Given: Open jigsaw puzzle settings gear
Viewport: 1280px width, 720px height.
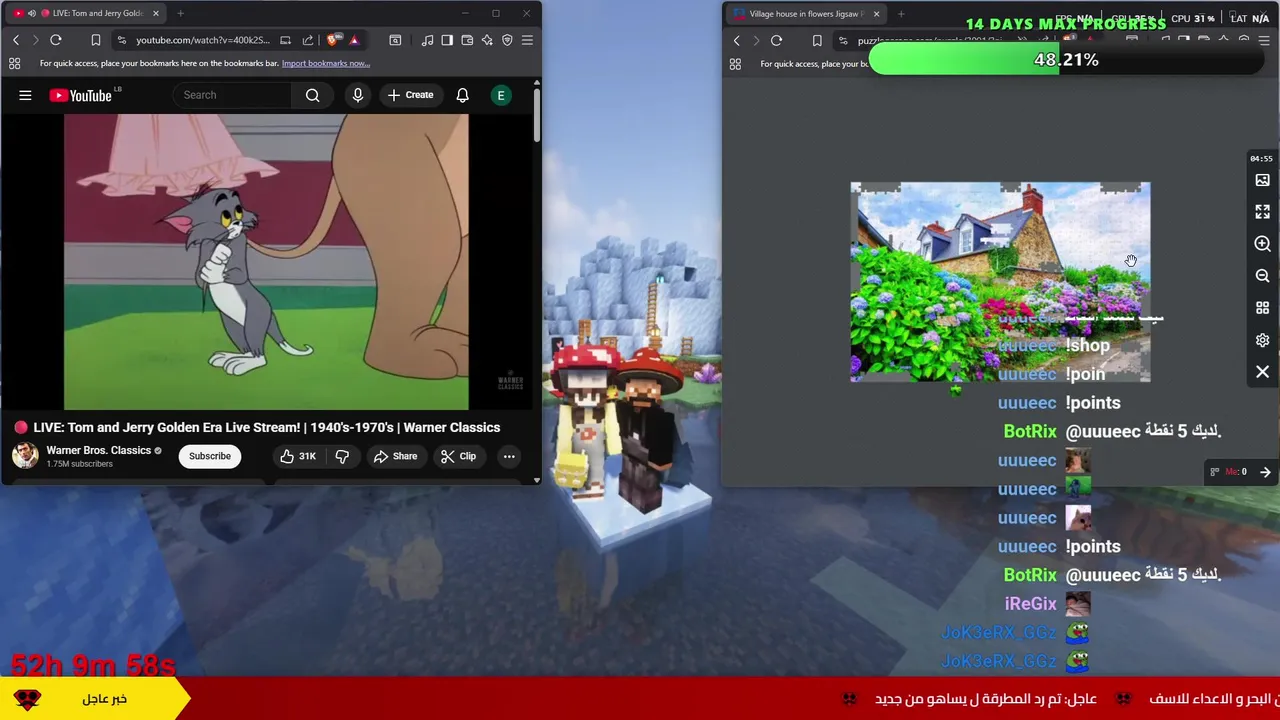Looking at the screenshot, I should (1262, 340).
